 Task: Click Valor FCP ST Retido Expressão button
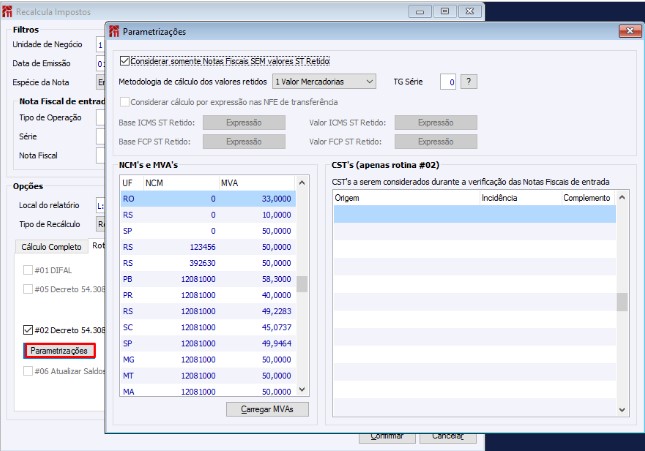[x=436, y=142]
